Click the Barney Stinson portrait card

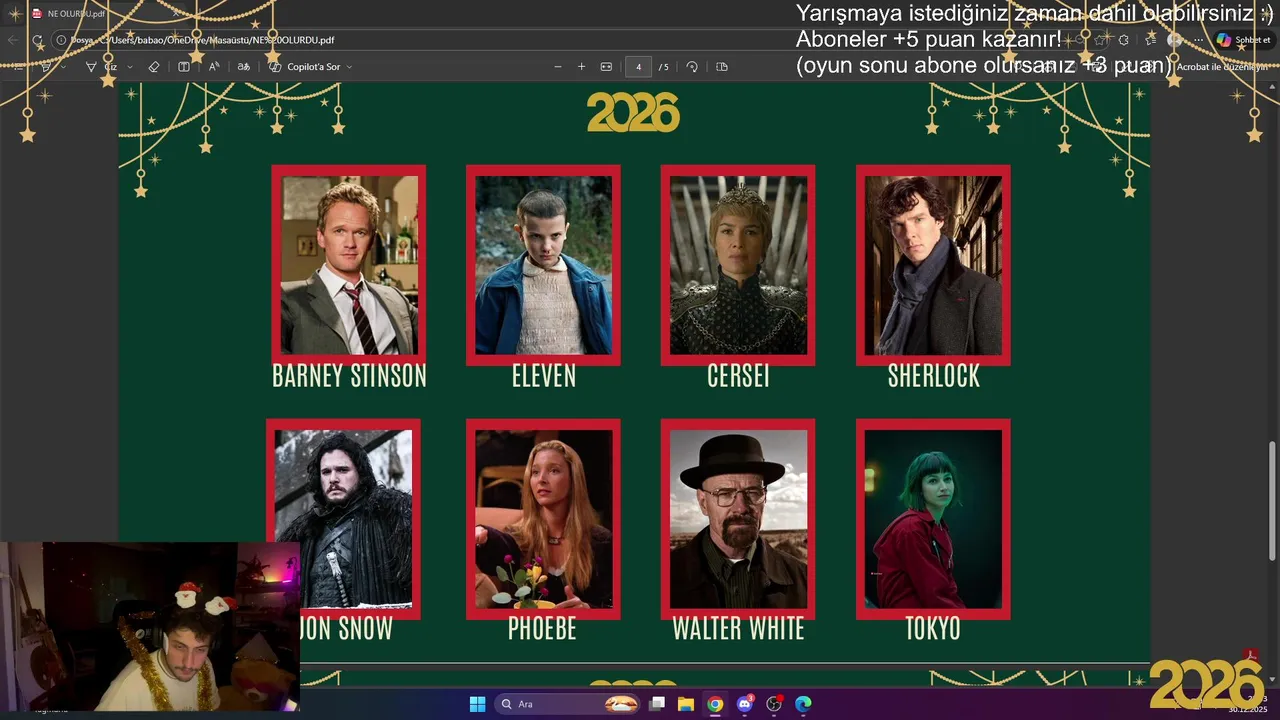click(349, 265)
